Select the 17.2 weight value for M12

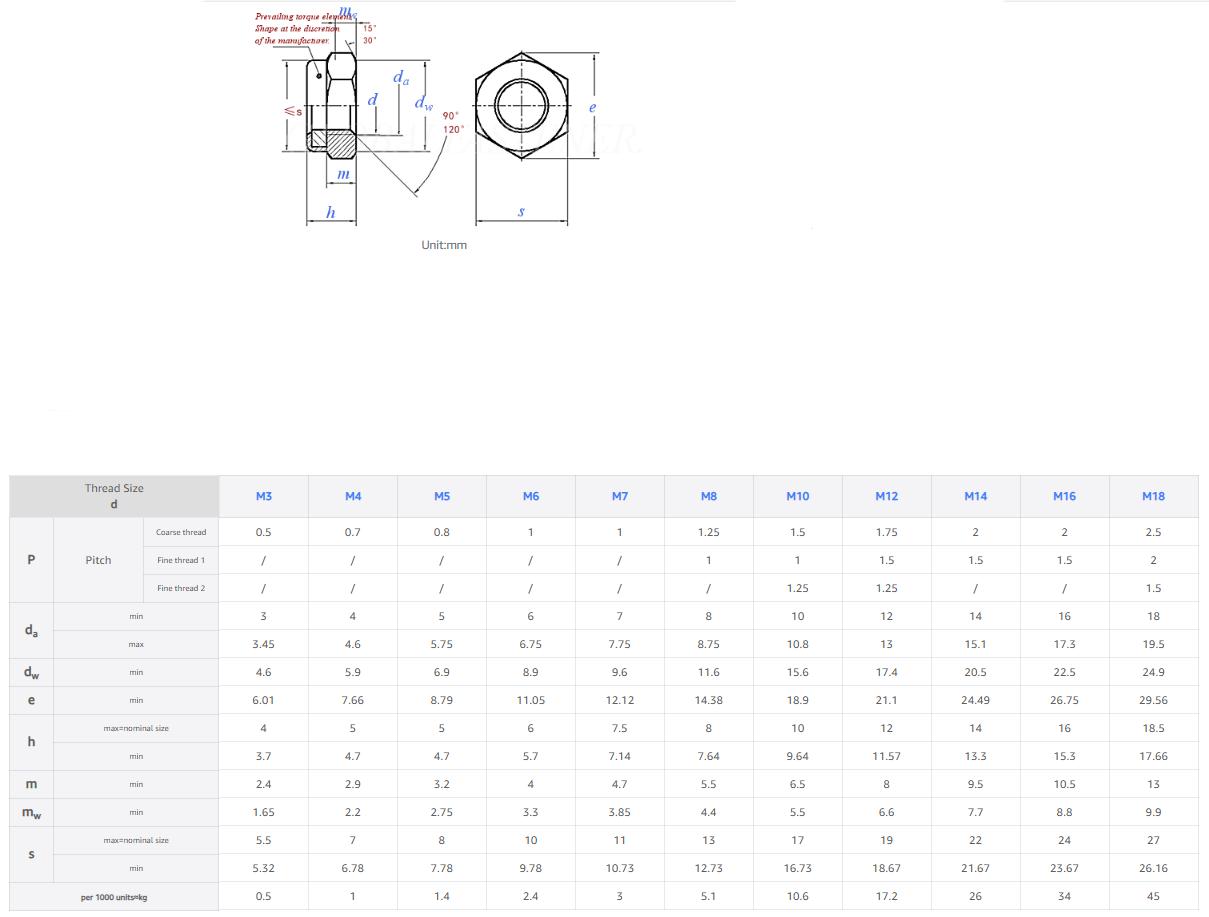(886, 896)
